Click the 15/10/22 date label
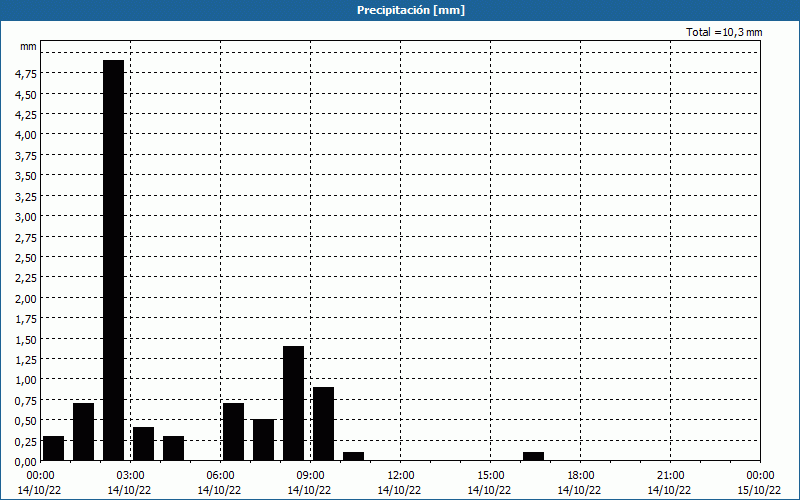800x500 pixels. (759, 490)
